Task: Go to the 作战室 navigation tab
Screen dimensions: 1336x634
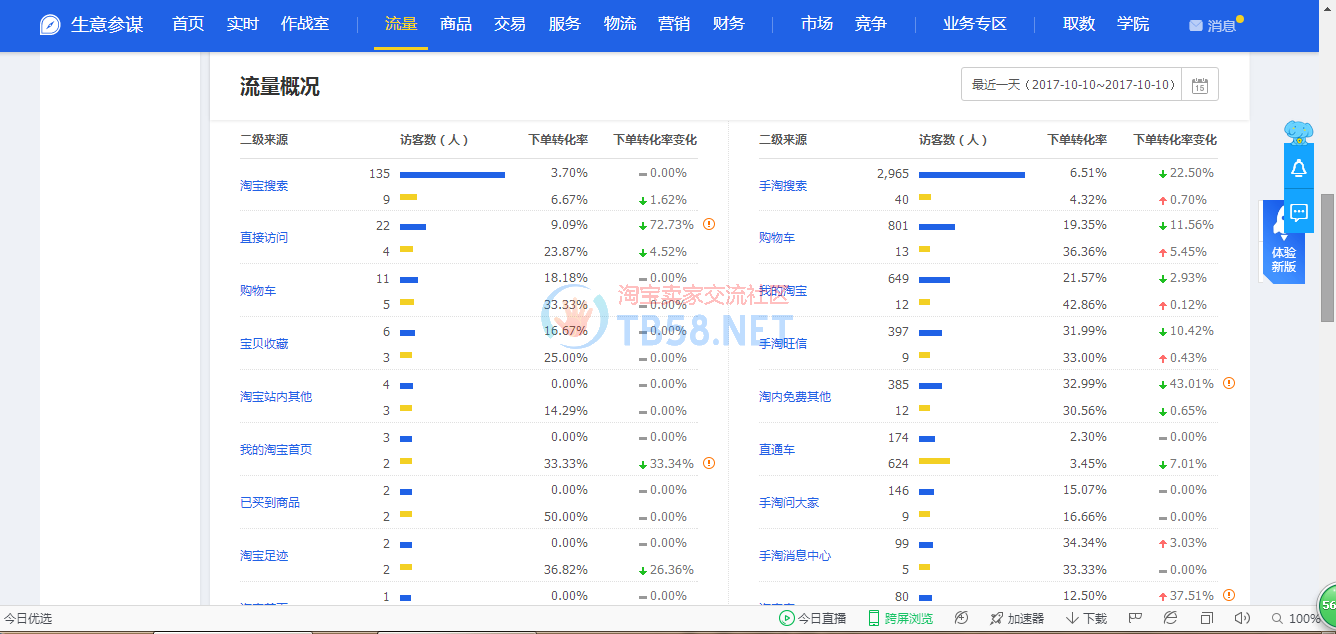Action: tap(305, 24)
